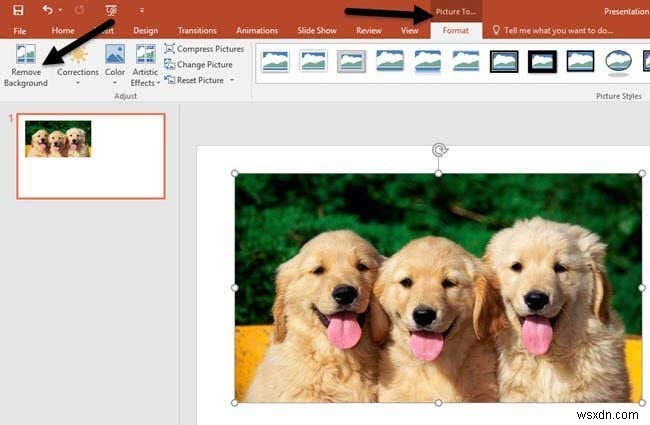Apply the first picture style in the gallery
Viewport: 650px width, 425px height.
click(x=274, y=61)
